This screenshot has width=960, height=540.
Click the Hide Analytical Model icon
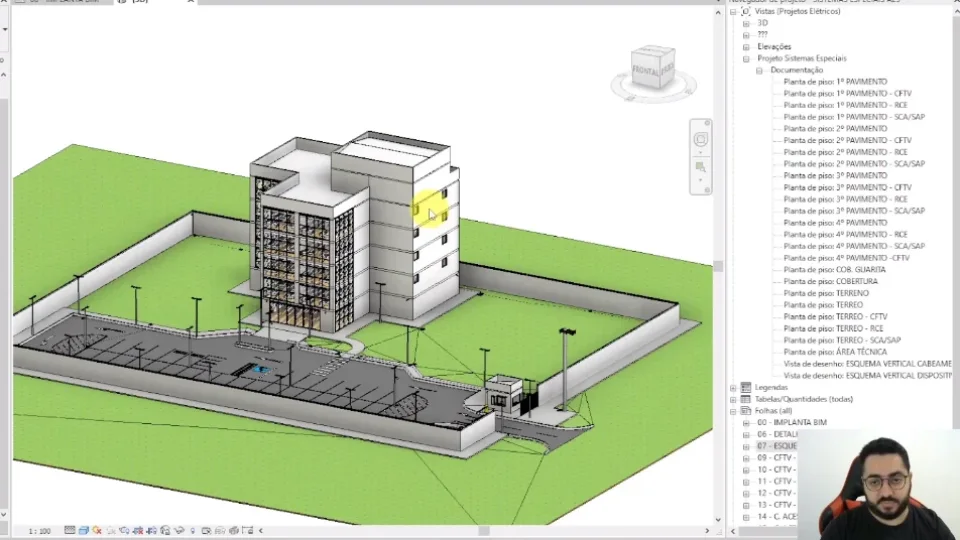(220, 531)
